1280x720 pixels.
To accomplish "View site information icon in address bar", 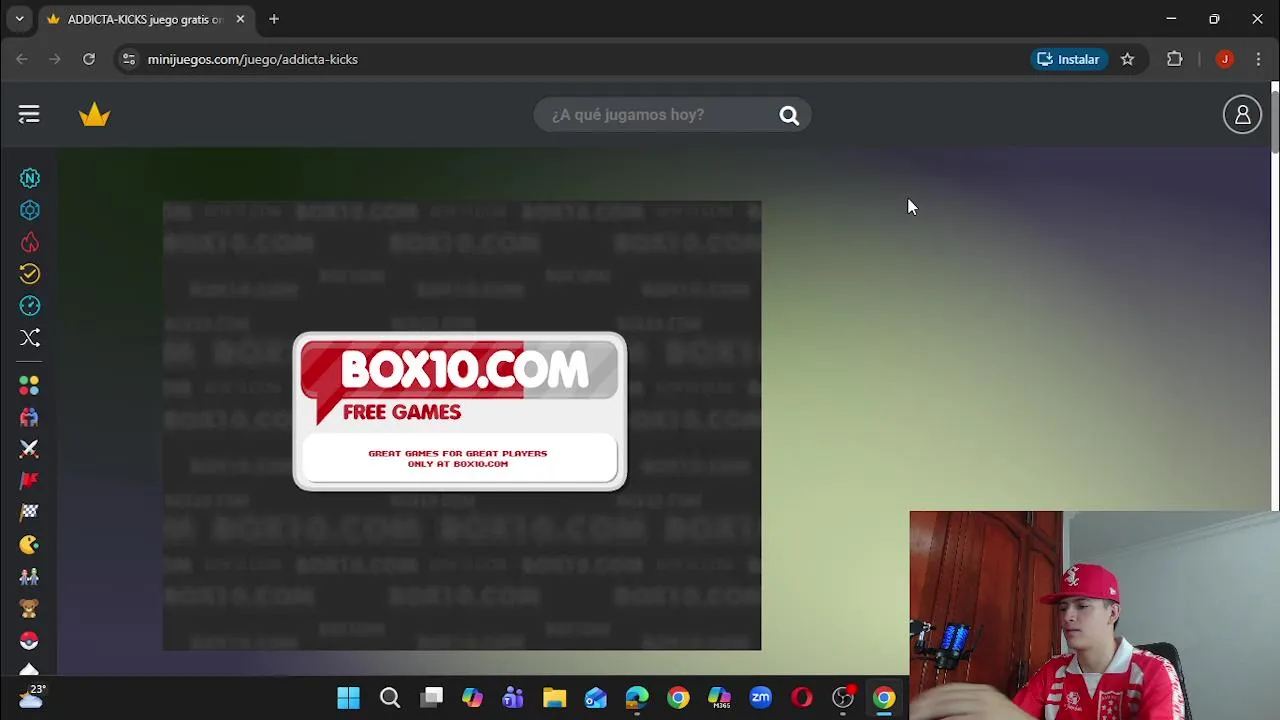I will pyautogui.click(x=128, y=59).
